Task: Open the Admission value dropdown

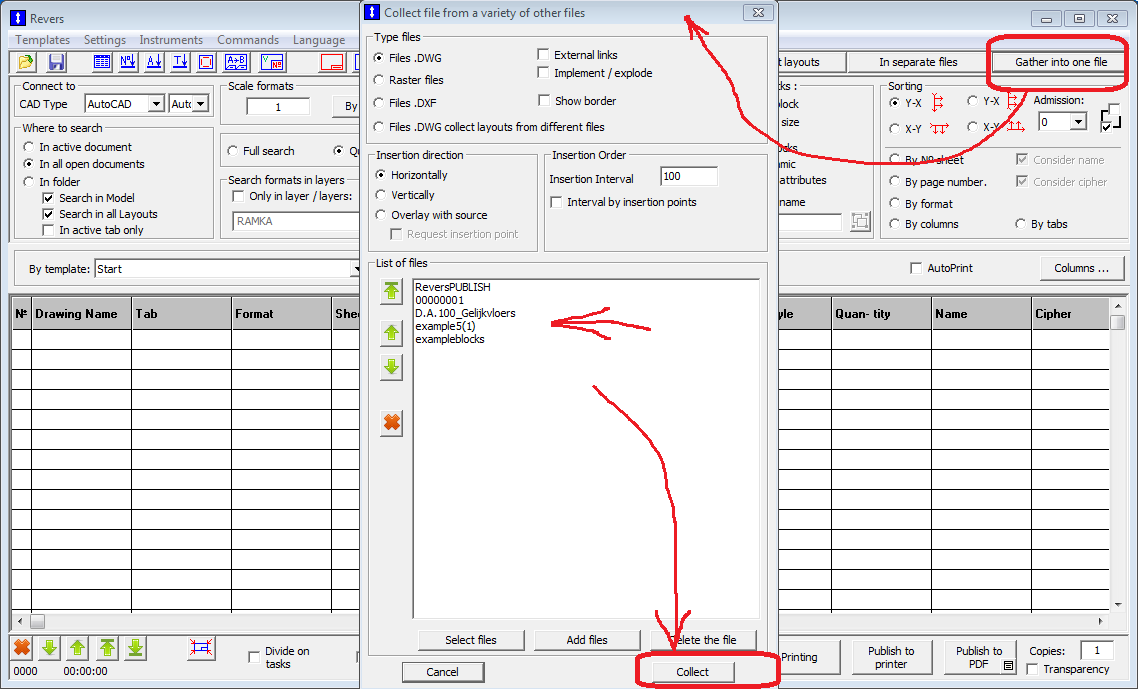Action: click(x=1076, y=121)
